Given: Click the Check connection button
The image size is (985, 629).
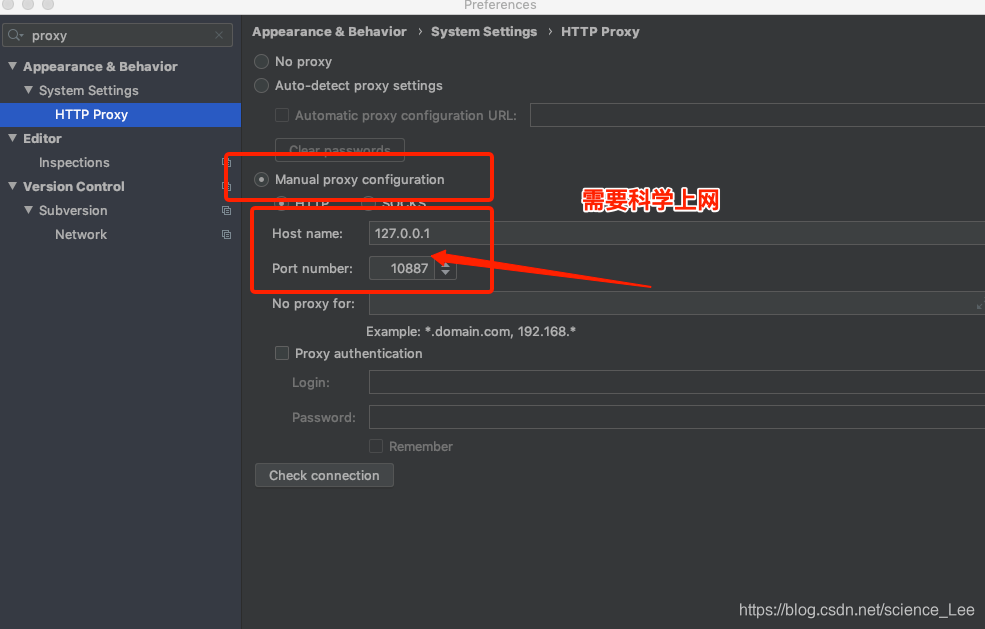Looking at the screenshot, I should [324, 475].
